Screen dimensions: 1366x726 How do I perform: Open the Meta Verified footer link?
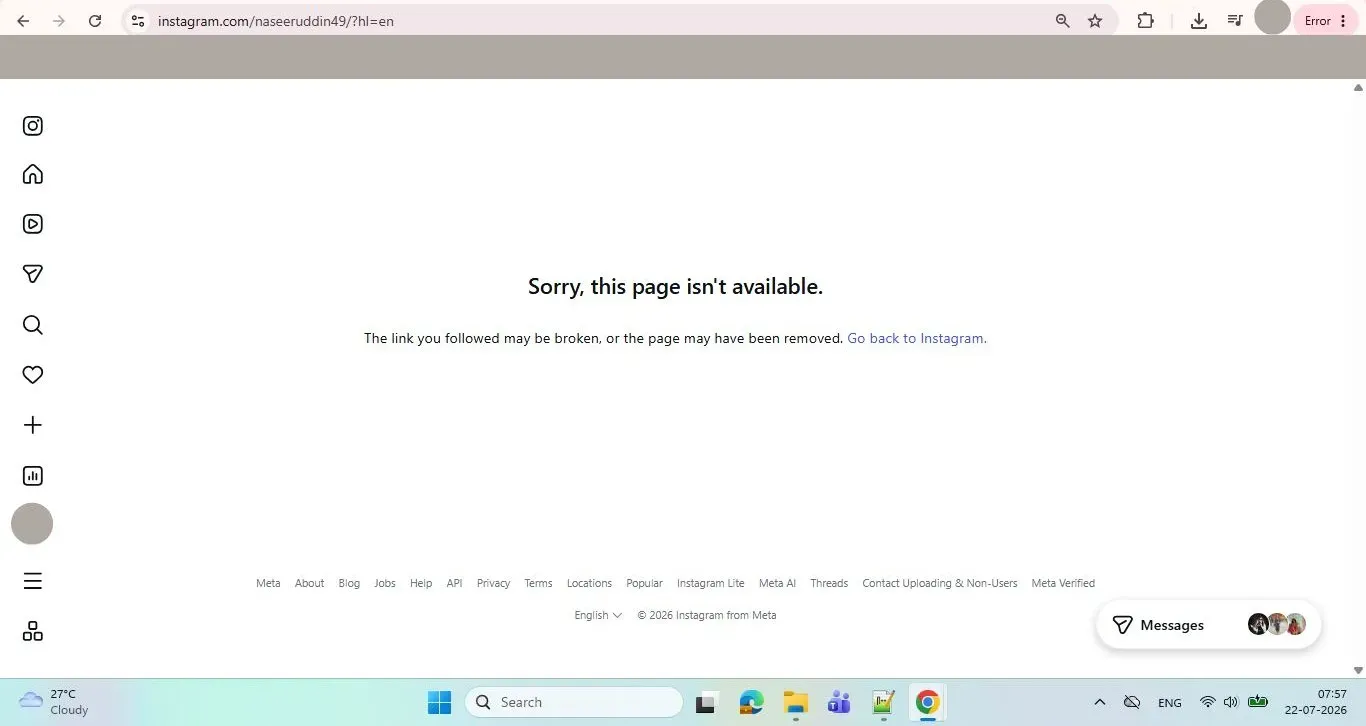1063,583
